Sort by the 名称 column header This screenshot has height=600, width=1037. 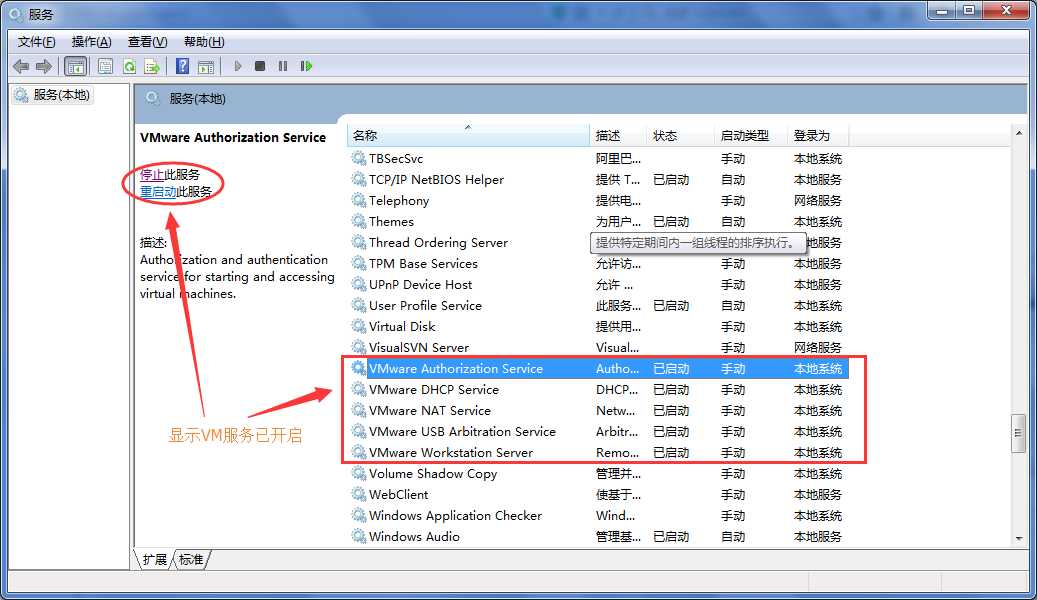pos(468,136)
